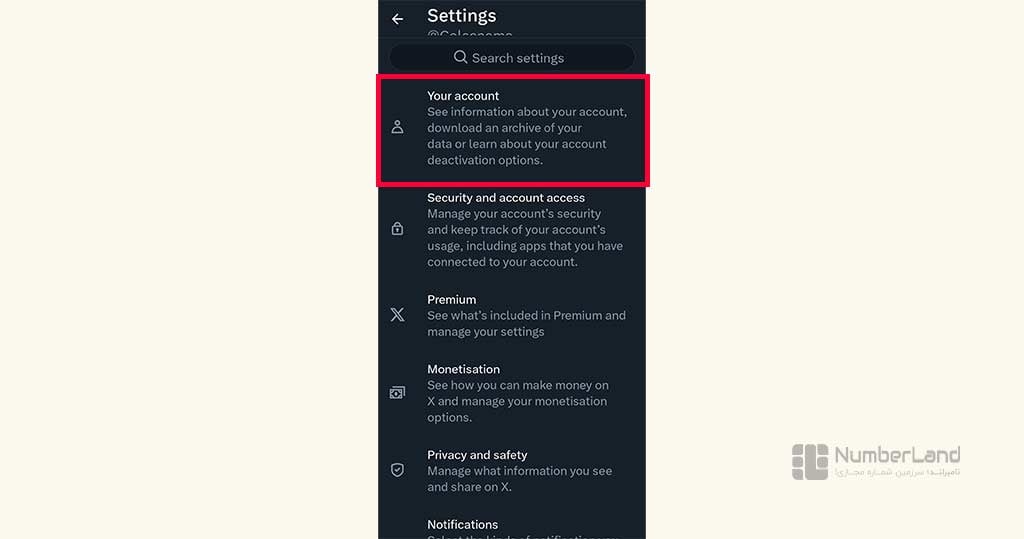
Task: Click the text 'manage your monetisation options'
Action: point(517,409)
